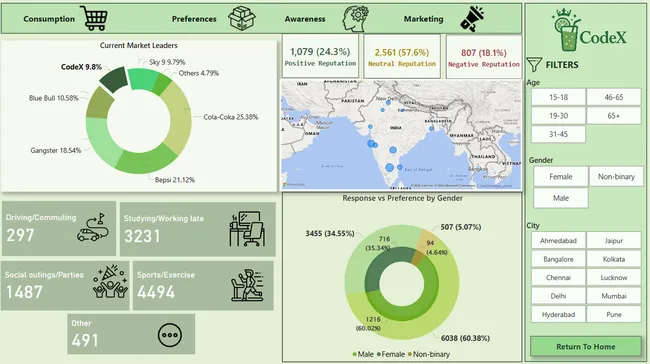Click the Others 4.79% label
Image resolution: width=650 pixels, height=364 pixels.
[x=199, y=73]
